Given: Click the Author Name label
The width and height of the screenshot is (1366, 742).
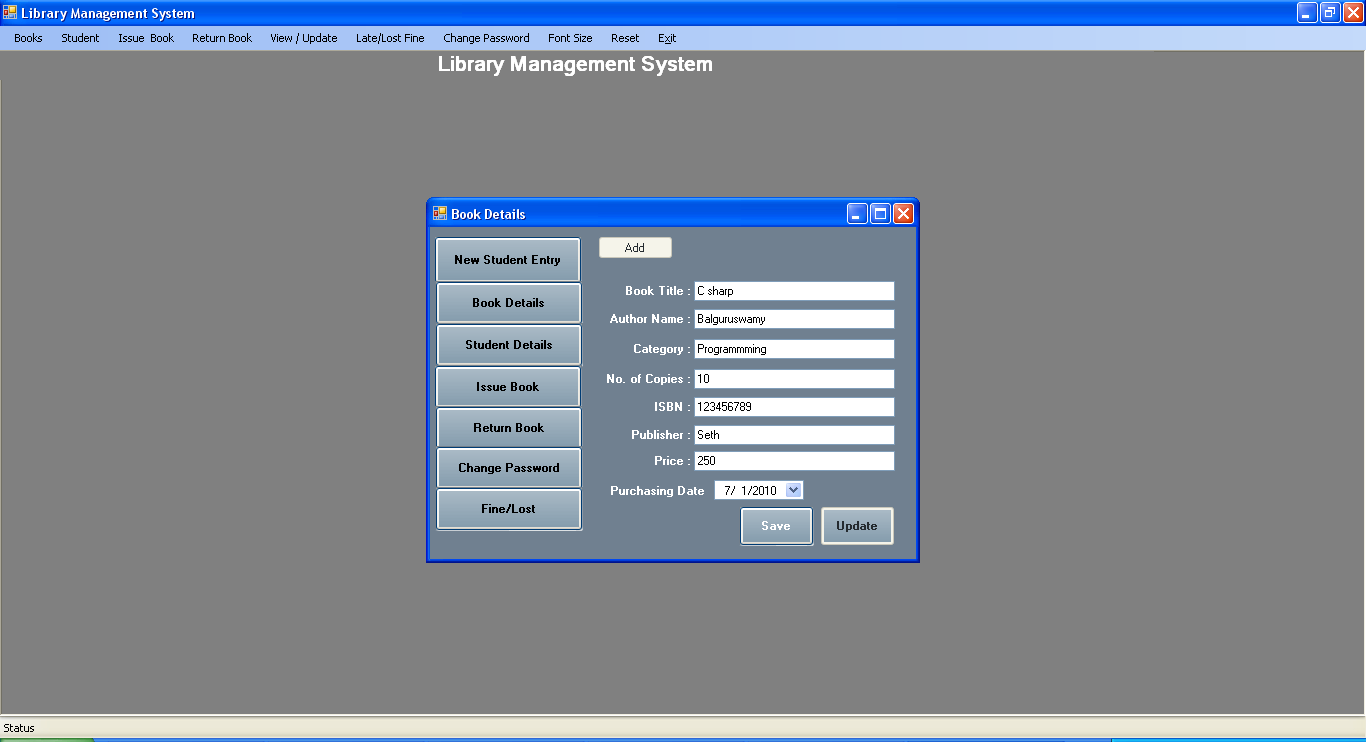Looking at the screenshot, I should [x=650, y=319].
